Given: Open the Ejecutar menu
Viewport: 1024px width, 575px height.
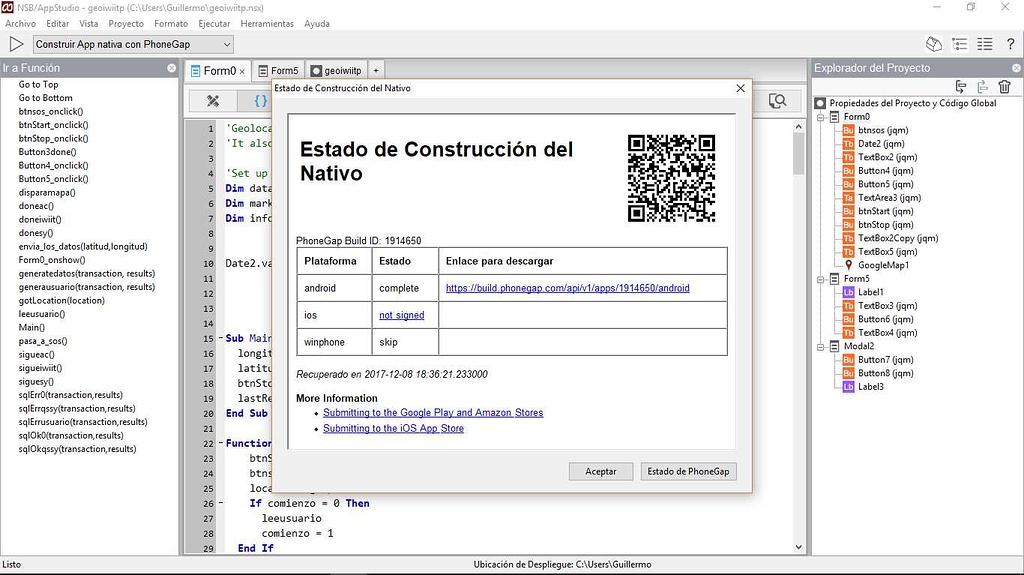Looking at the screenshot, I should tap(214, 24).
